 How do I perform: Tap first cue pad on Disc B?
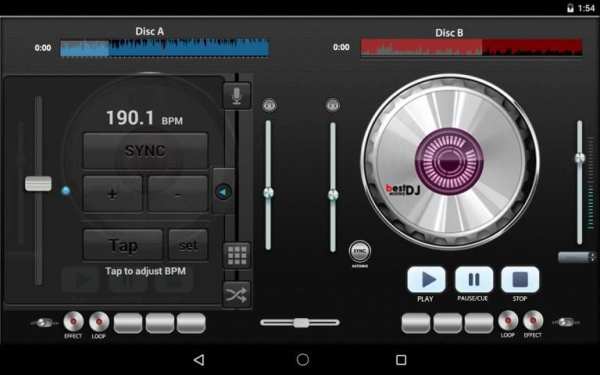416,323
